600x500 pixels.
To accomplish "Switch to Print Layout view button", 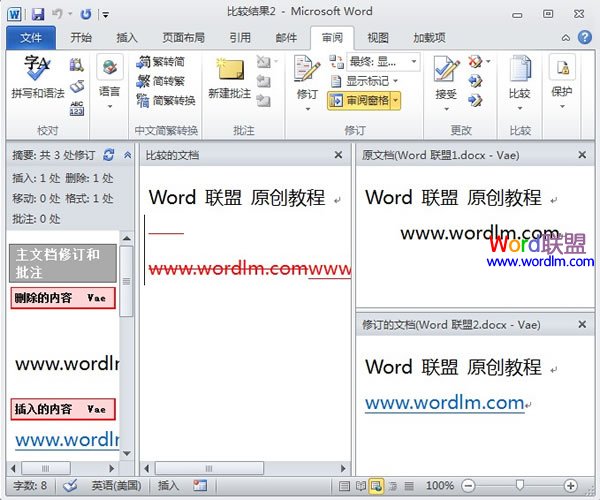I will click(344, 486).
